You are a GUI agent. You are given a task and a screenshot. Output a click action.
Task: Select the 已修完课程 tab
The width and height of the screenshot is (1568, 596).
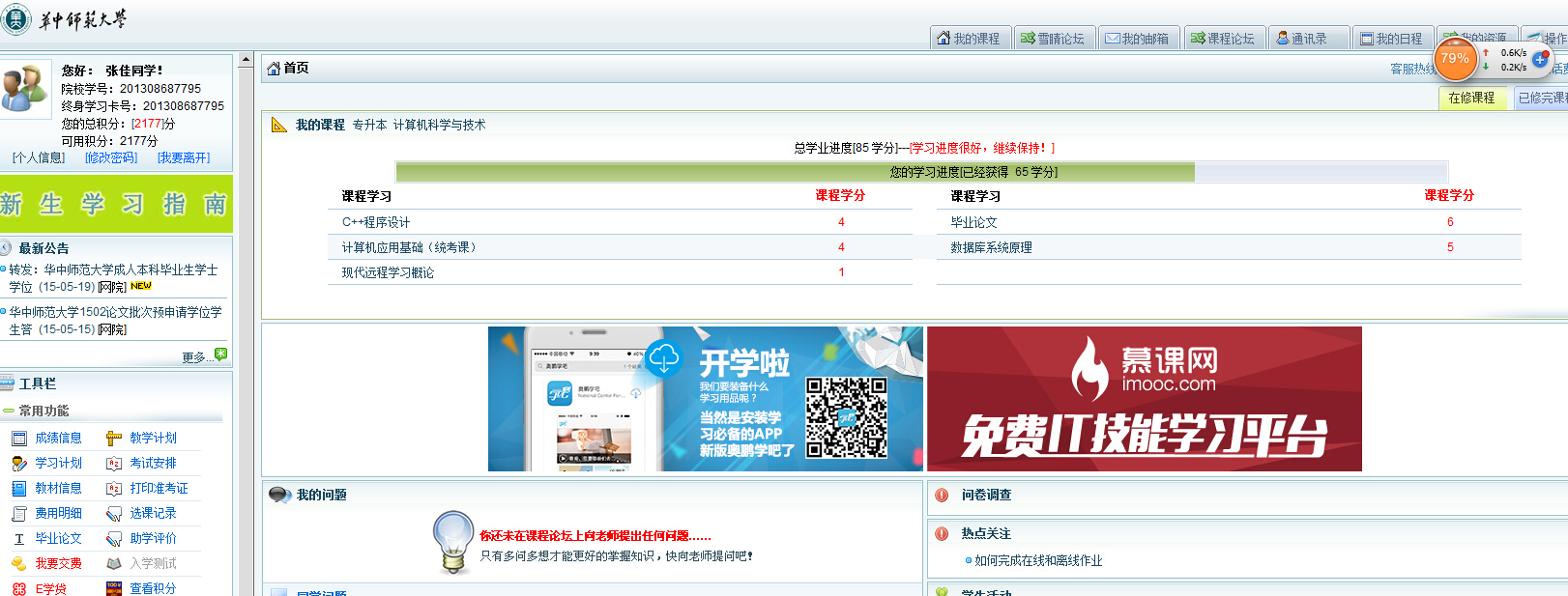1542,99
